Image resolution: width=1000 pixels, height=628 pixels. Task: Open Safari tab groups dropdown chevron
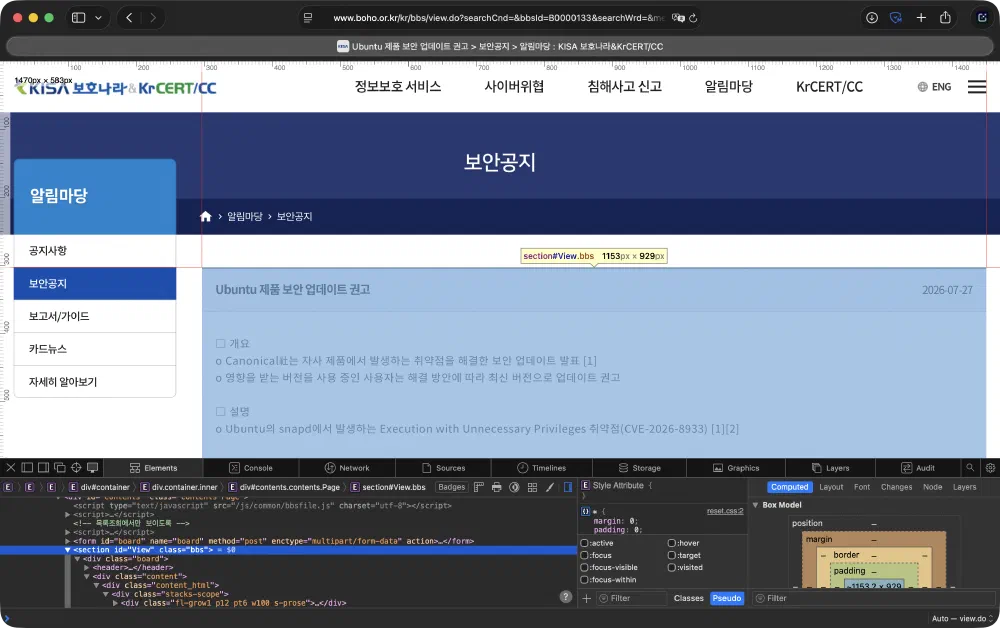(x=98, y=18)
